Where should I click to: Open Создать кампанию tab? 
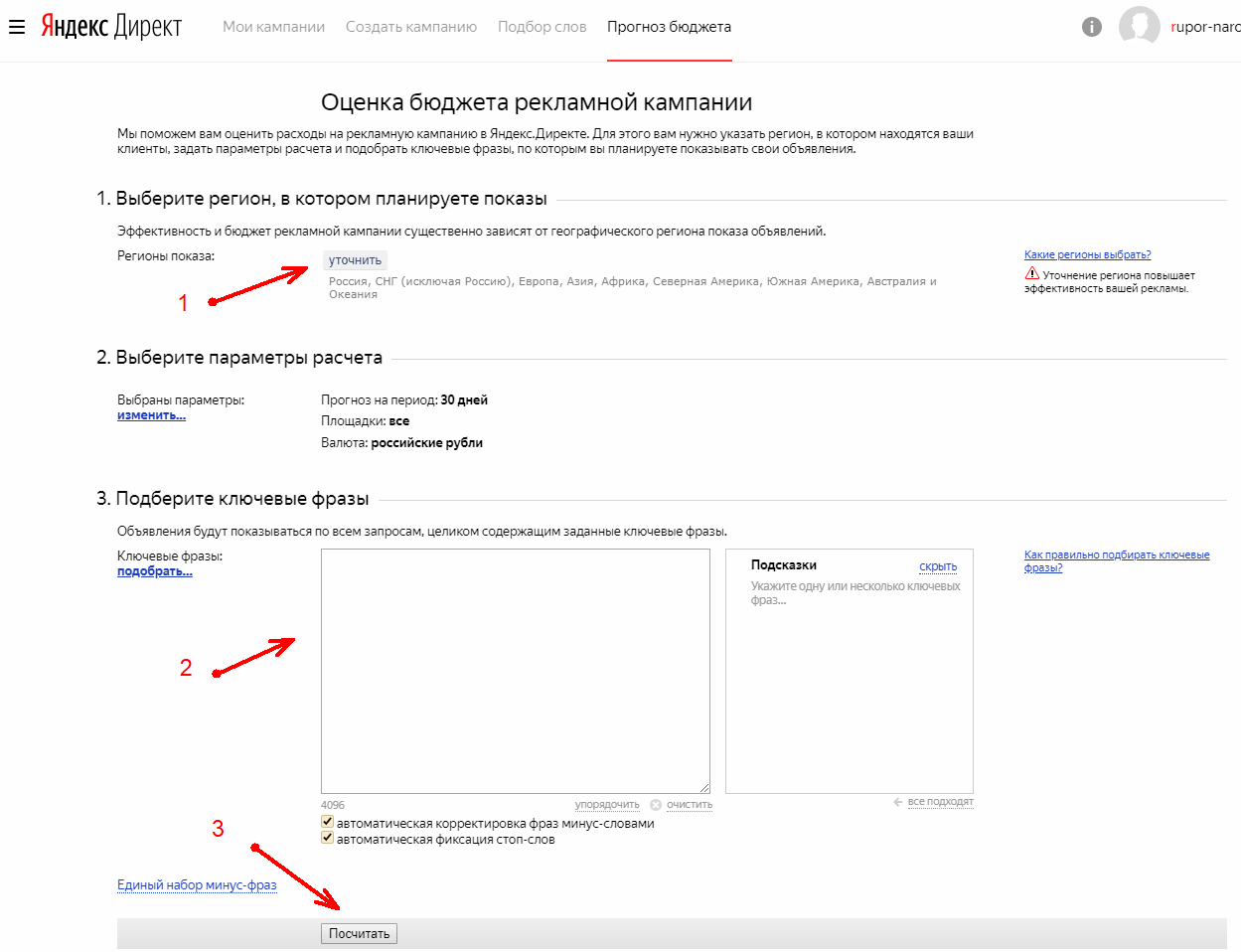tap(411, 27)
